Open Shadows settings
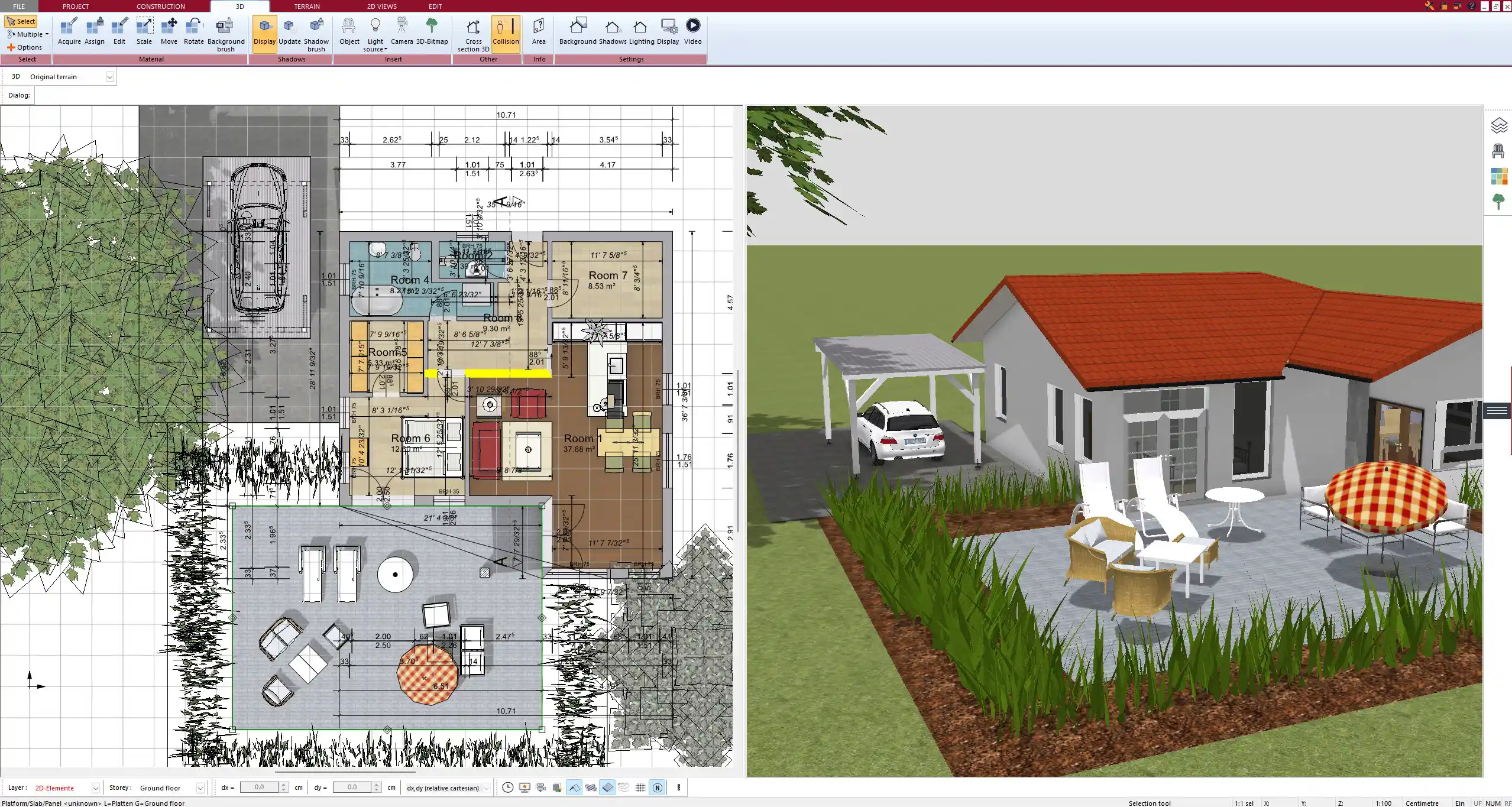The height and width of the screenshot is (807, 1512). (x=613, y=31)
